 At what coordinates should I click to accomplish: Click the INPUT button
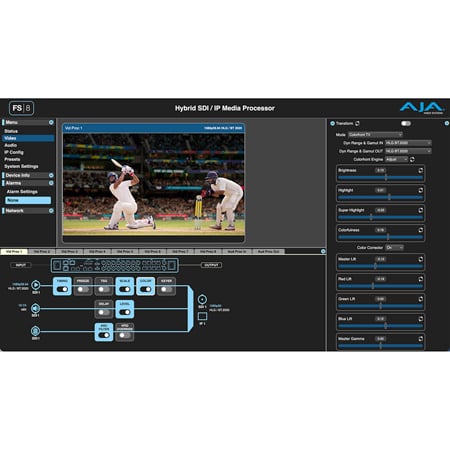(21, 265)
